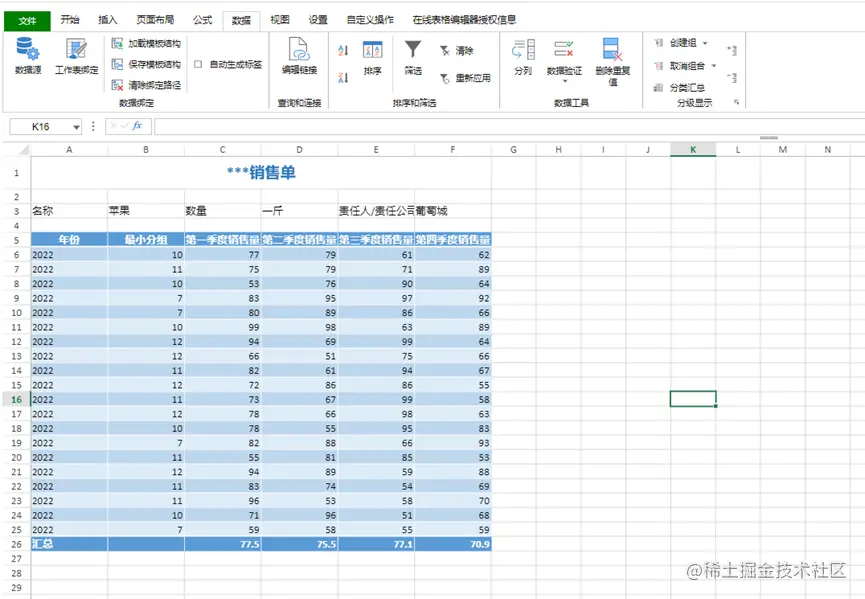The width and height of the screenshot is (865, 599).
Task: Sort descending with the Z-A icon
Action: [x=343, y=78]
